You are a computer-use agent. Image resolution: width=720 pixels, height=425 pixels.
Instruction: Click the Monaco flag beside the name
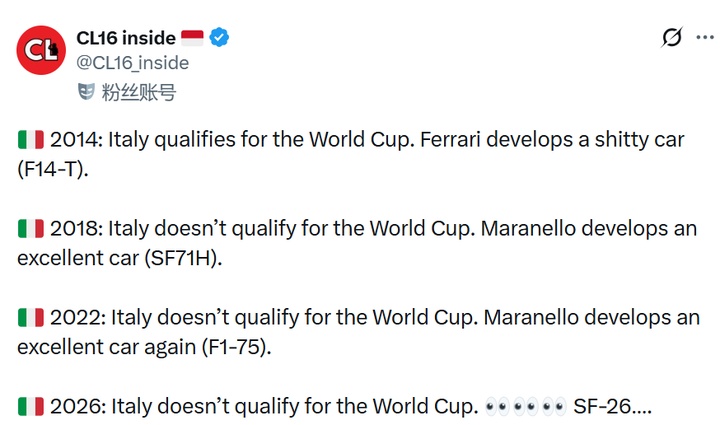click(191, 38)
